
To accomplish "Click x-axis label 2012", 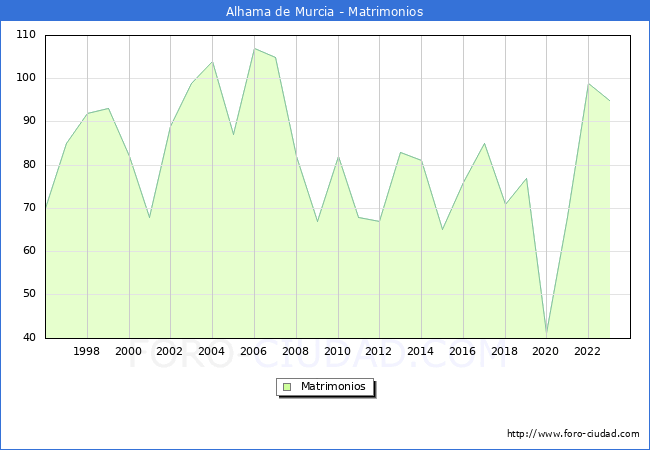I will 378,351.
